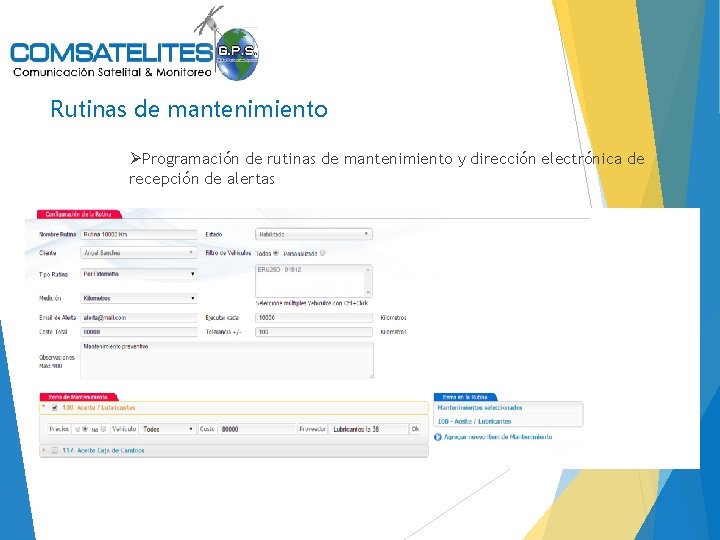Click the Email de Alerta input field
Screen dimensions: 720x540
pyautogui.click(x=139, y=318)
